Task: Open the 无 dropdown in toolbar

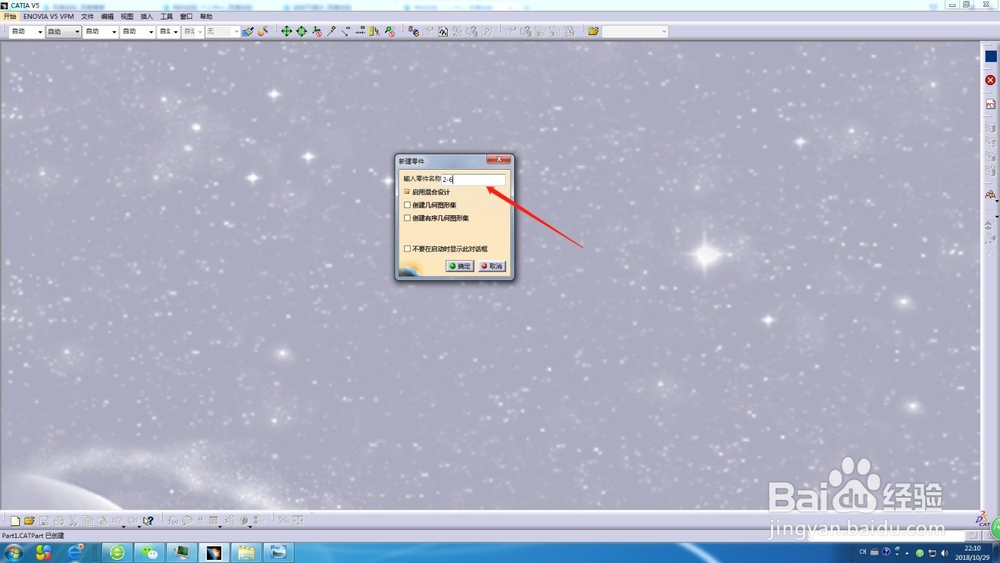Action: point(222,31)
